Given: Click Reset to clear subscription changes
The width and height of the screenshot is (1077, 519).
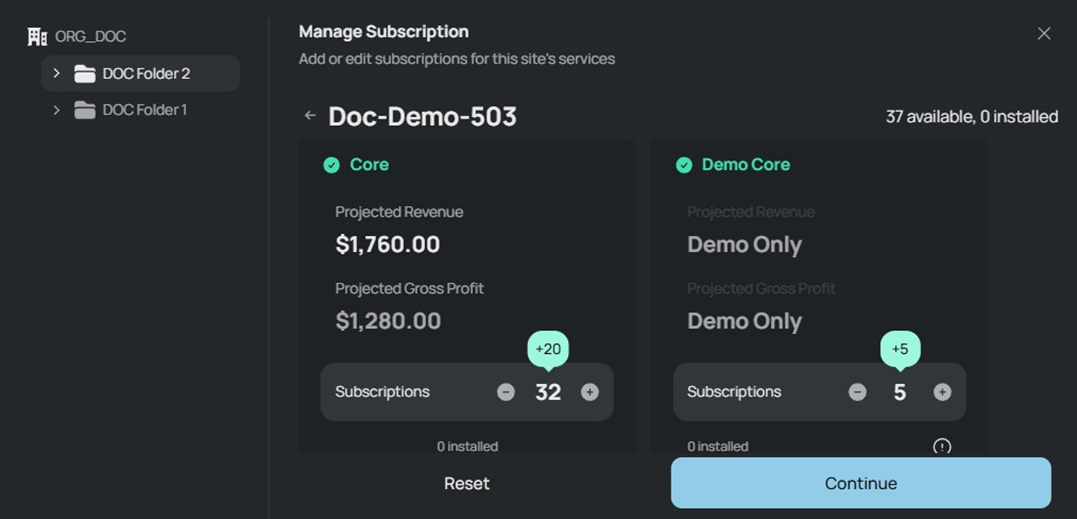Looking at the screenshot, I should click(467, 483).
